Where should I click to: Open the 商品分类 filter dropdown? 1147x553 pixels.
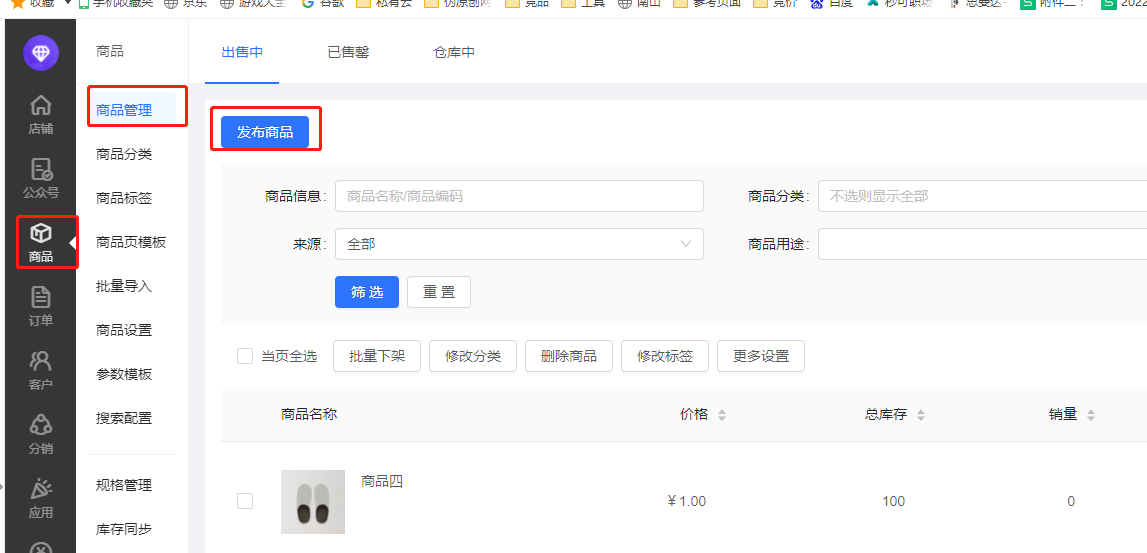click(980, 196)
